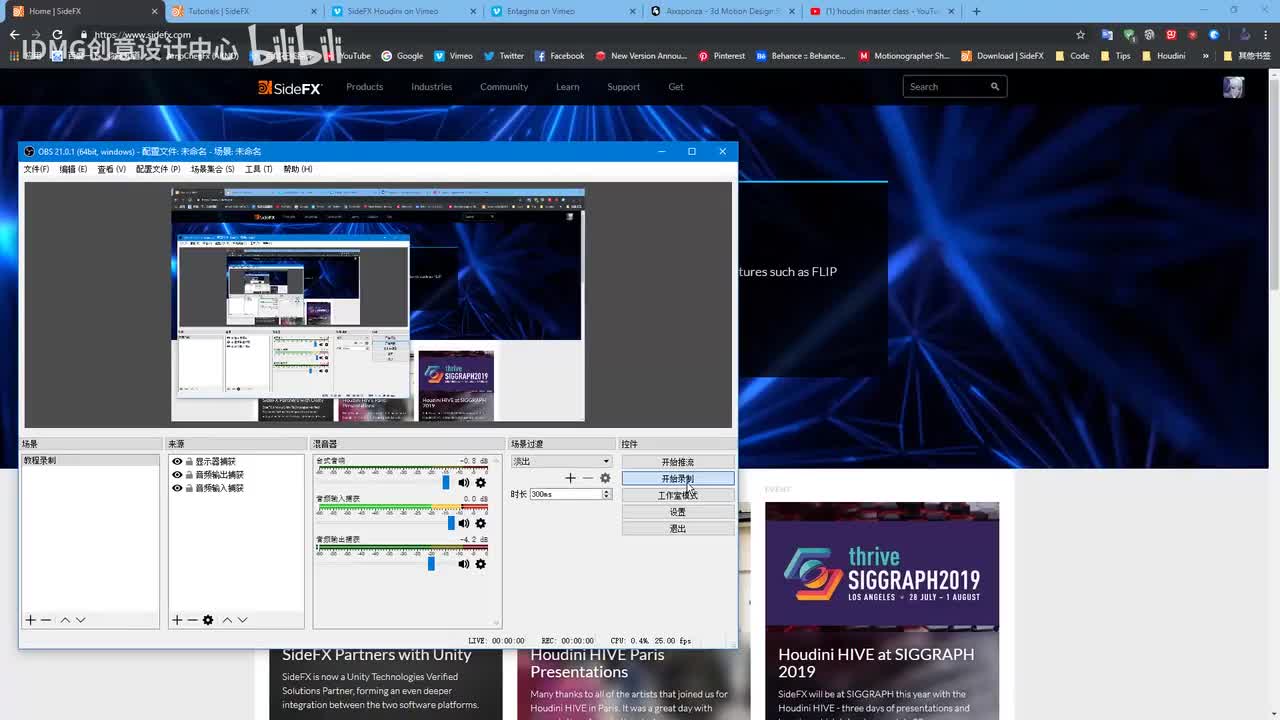Open Learn in SideFX navigation
The width and height of the screenshot is (1280, 720).
tap(568, 87)
